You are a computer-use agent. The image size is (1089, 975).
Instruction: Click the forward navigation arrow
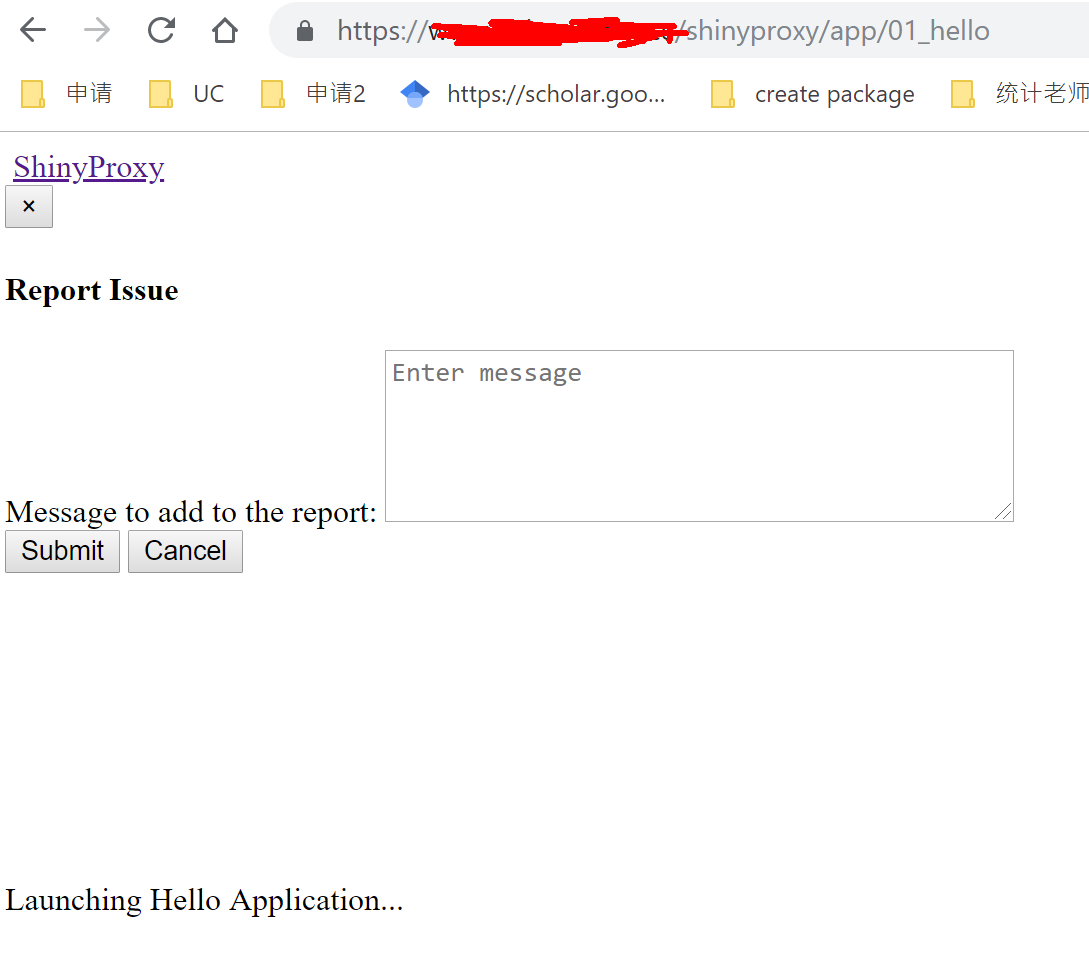point(96,29)
